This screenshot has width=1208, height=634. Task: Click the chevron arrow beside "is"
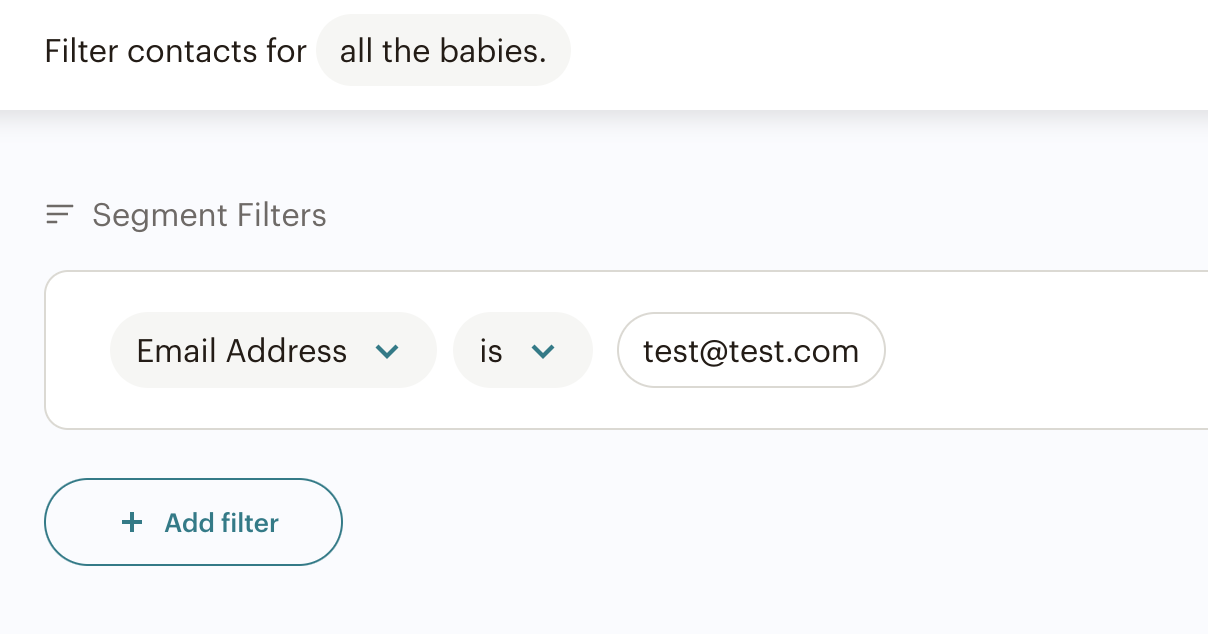[x=543, y=351]
